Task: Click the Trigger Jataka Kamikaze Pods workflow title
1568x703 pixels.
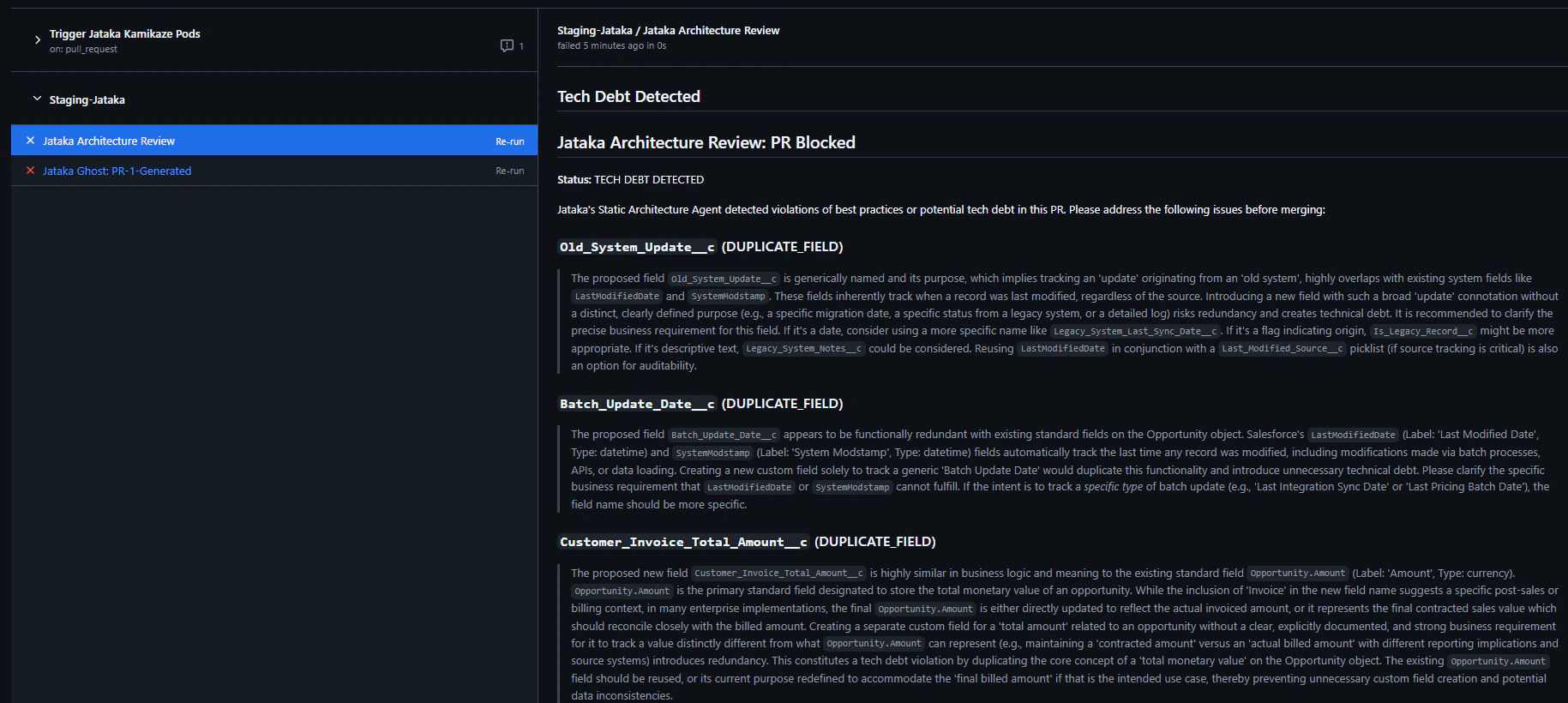Action: [125, 33]
